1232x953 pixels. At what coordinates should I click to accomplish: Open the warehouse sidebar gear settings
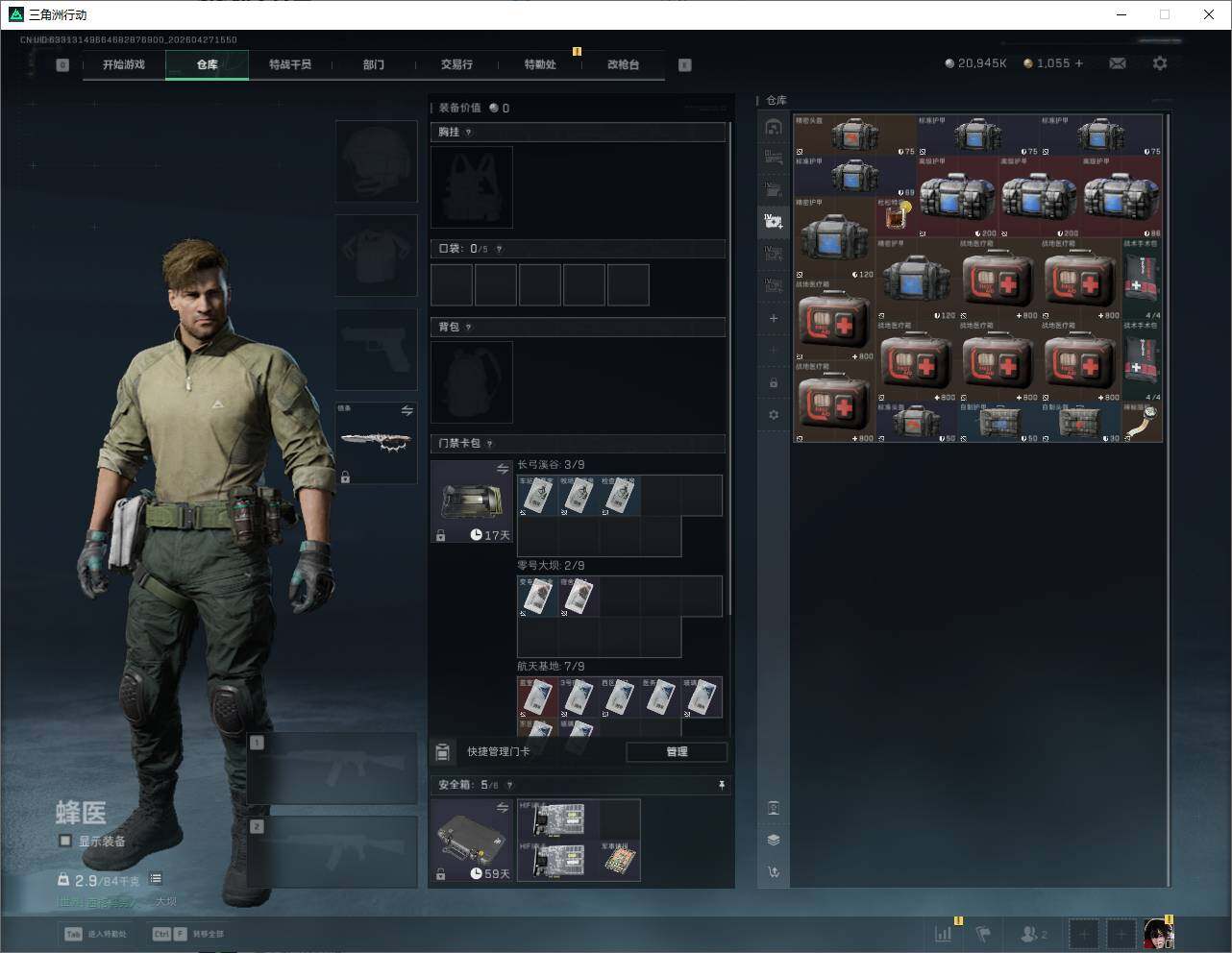coord(774,415)
